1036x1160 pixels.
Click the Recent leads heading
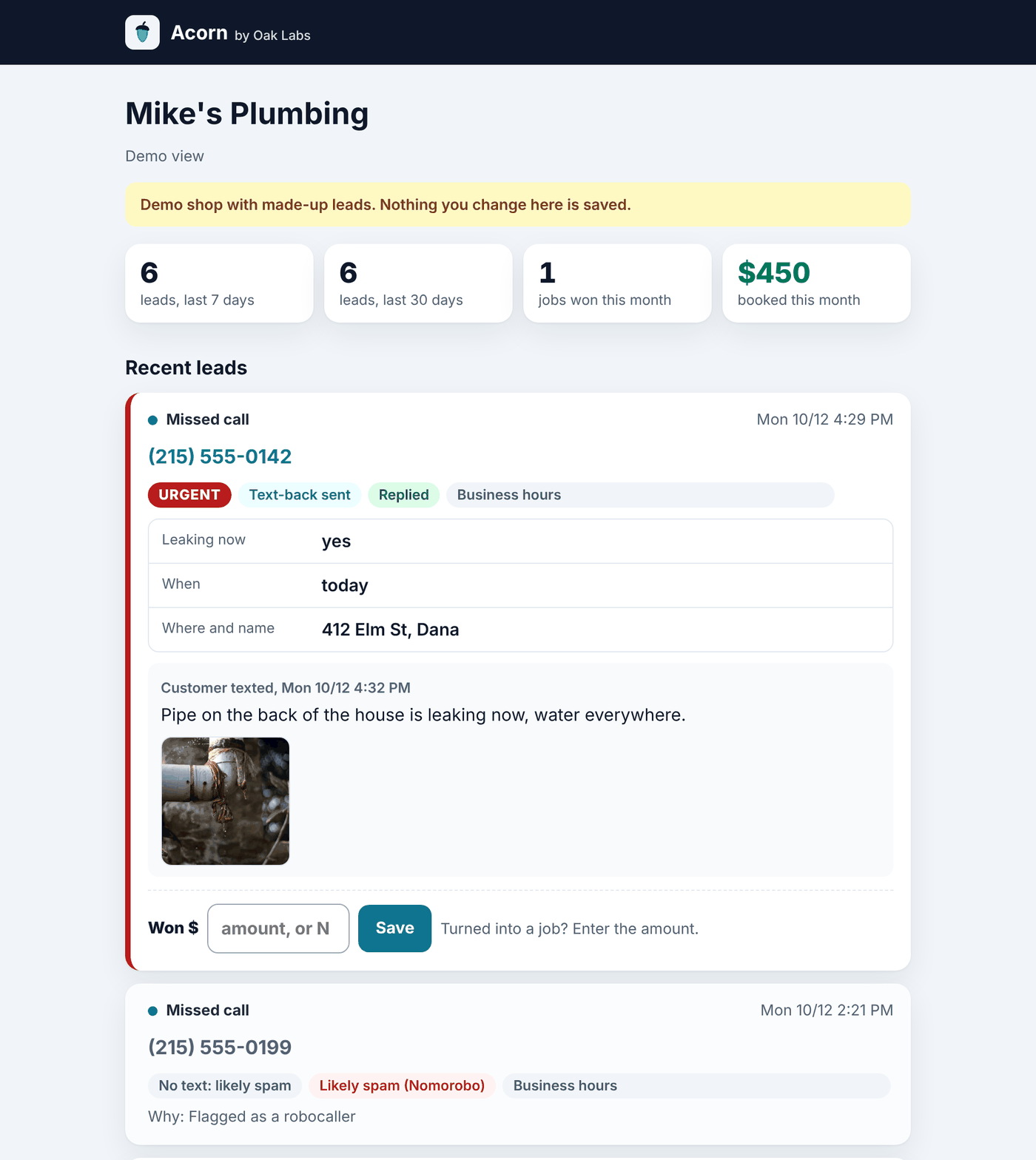tap(186, 368)
